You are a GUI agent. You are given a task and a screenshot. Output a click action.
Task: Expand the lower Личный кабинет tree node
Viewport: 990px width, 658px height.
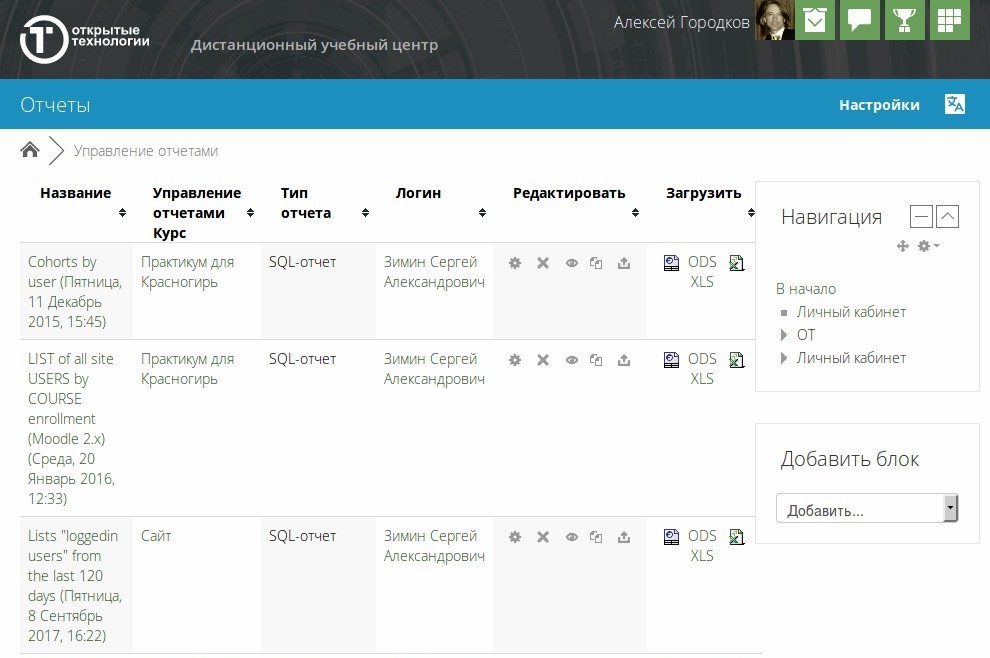784,358
